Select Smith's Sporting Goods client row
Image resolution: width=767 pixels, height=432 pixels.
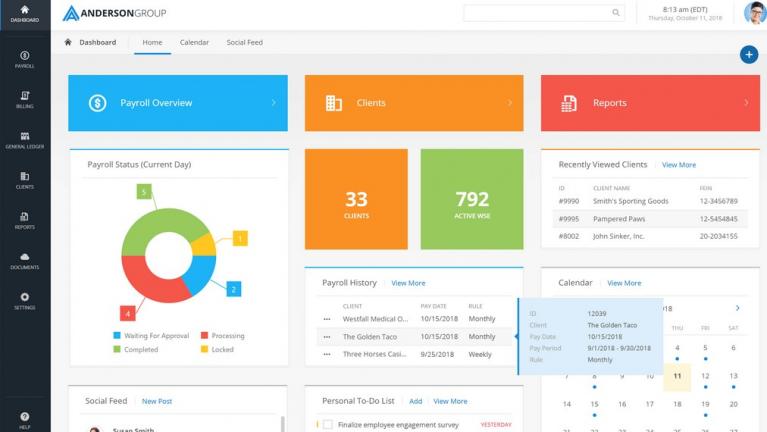click(x=650, y=201)
